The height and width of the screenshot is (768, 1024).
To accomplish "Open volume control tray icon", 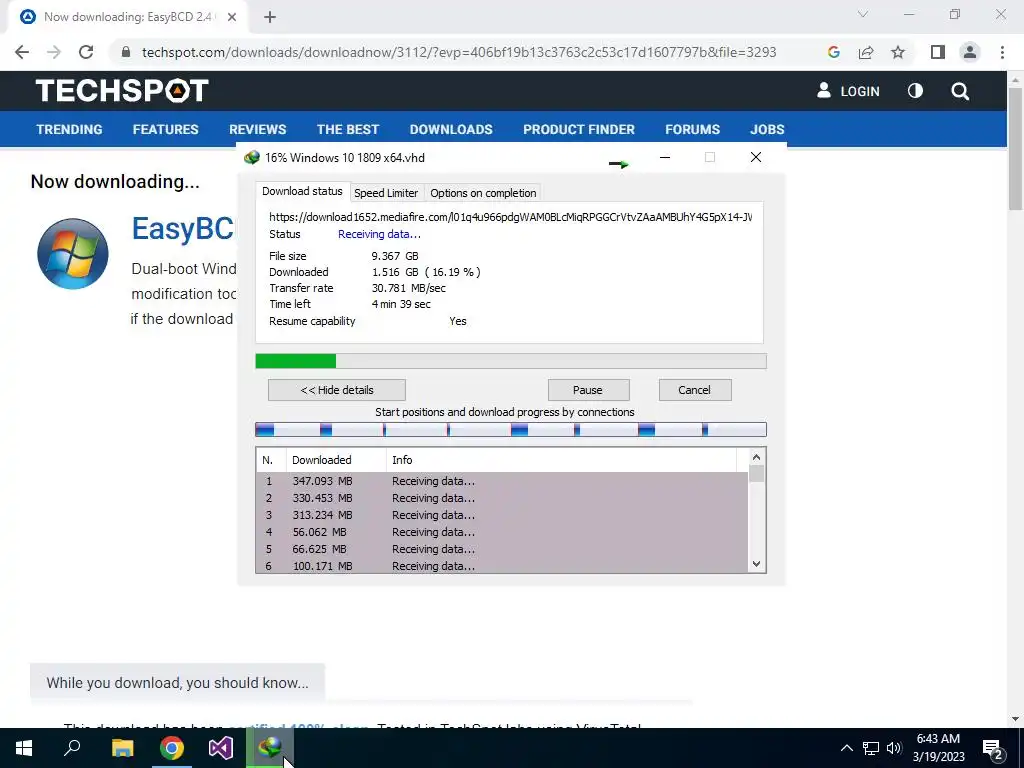I will point(894,748).
